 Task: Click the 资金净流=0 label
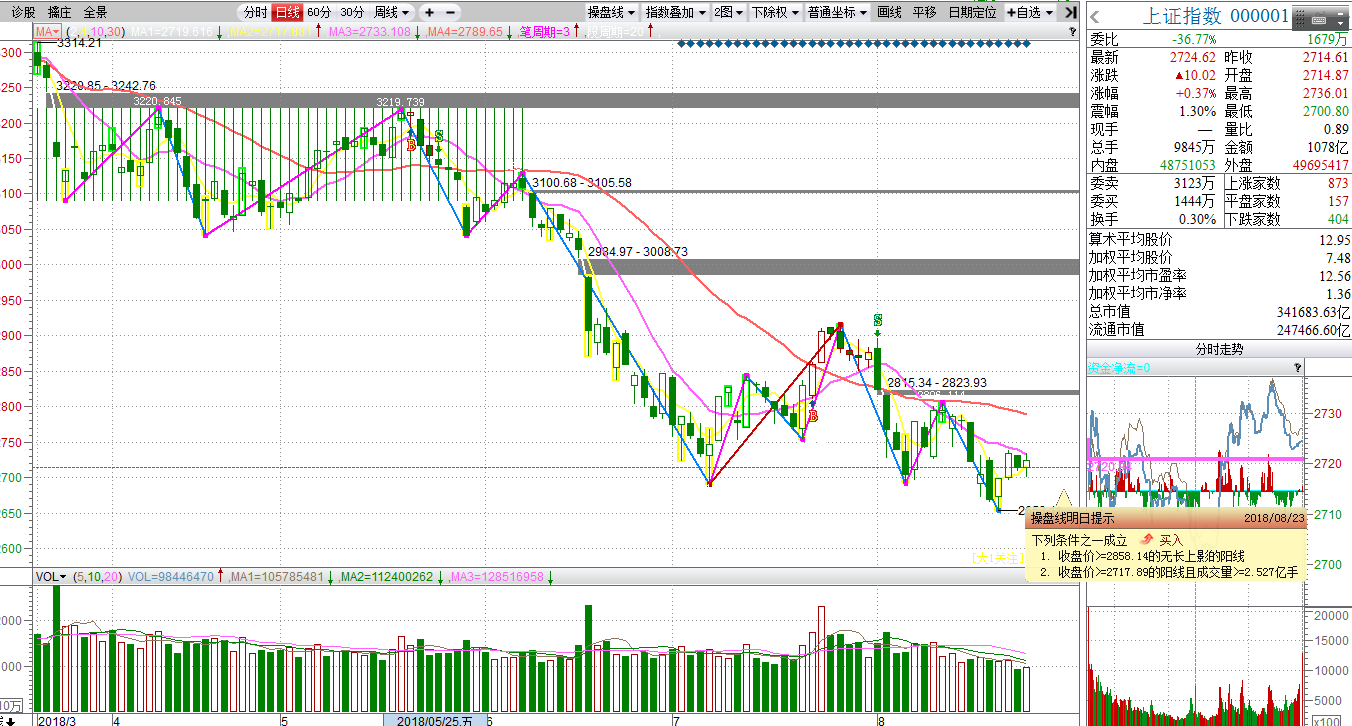(x=1119, y=368)
